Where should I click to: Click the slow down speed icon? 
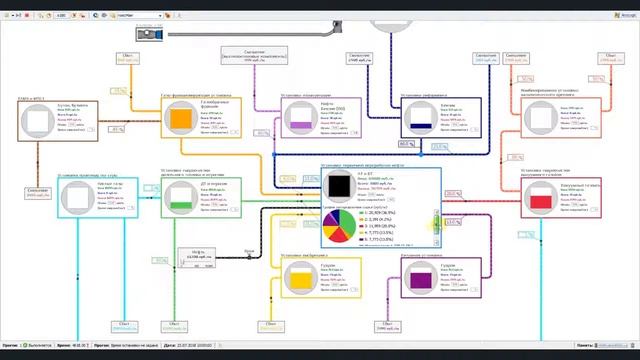(40, 16)
